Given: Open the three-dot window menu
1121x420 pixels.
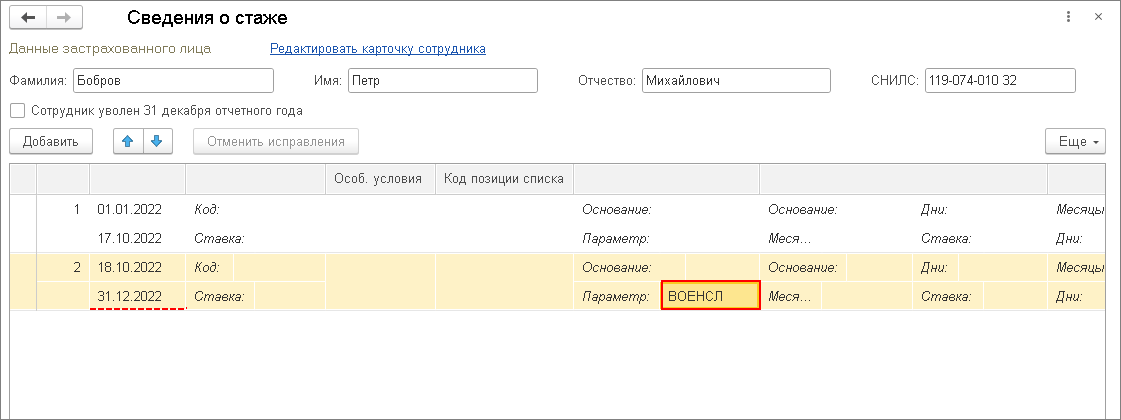Looking at the screenshot, I should [x=1069, y=17].
